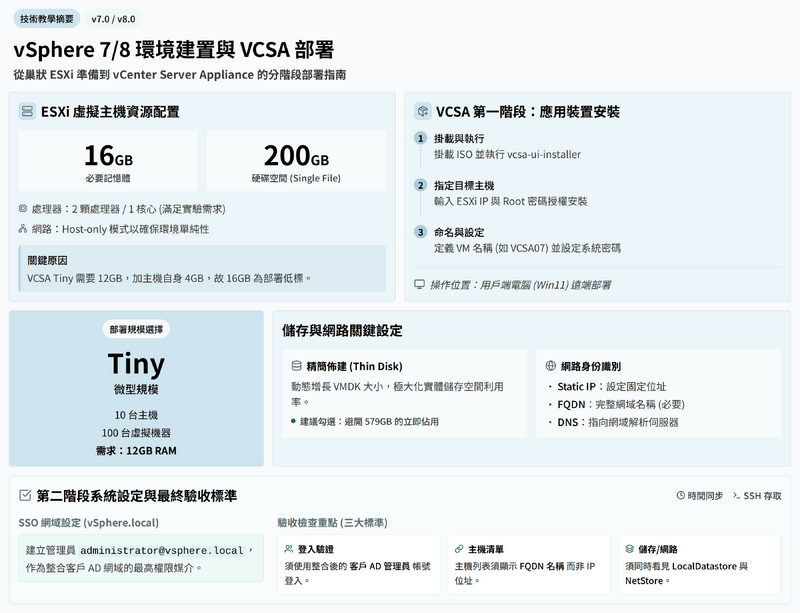Viewport: 800px width, 613px height.
Task: Click the clock icon next to 時間同步
Action: point(682,495)
